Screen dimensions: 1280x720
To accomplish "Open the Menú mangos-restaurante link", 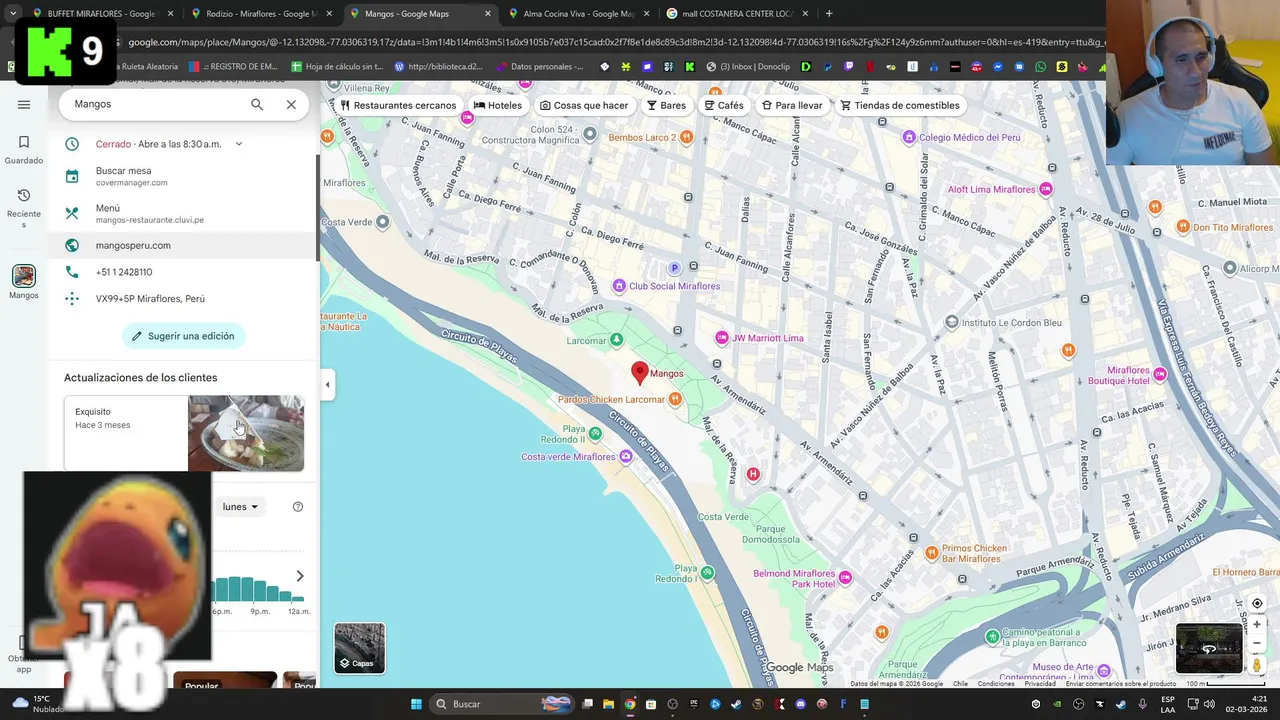I will tap(184, 214).
